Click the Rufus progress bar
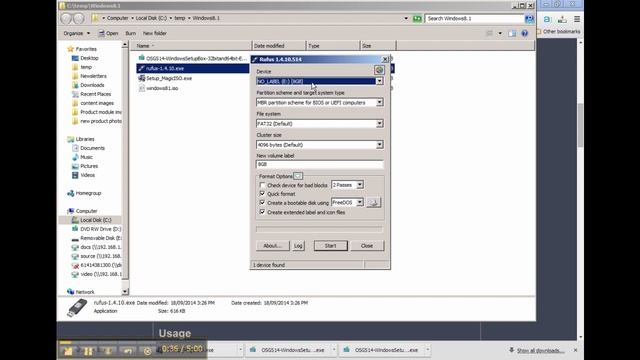The width and height of the screenshot is (640, 360). point(319,229)
